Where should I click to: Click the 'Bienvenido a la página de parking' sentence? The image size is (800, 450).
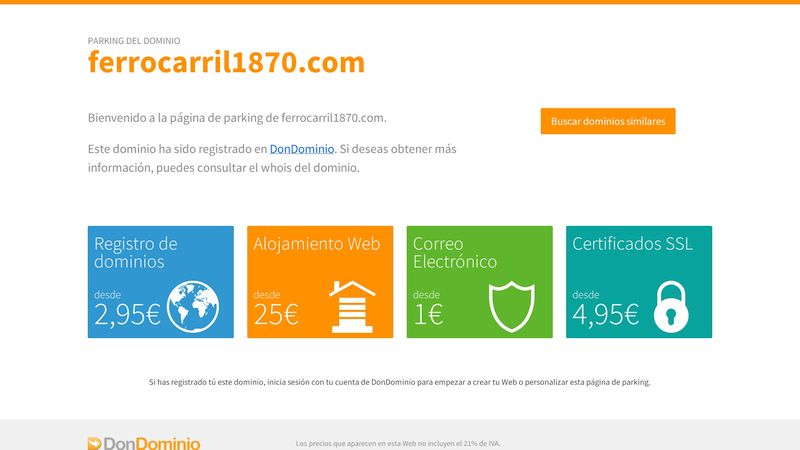pos(237,118)
